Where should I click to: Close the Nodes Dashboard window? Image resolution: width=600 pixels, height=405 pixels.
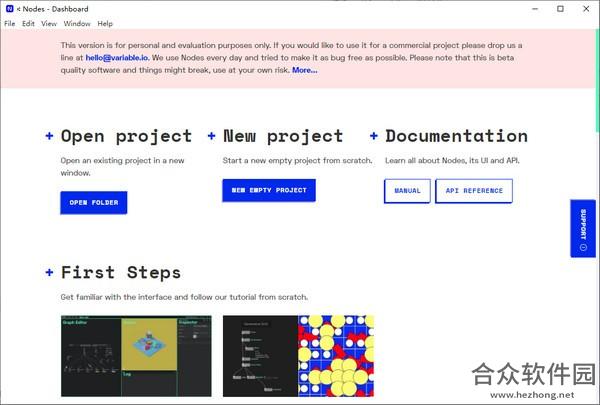pyautogui.click(x=586, y=8)
